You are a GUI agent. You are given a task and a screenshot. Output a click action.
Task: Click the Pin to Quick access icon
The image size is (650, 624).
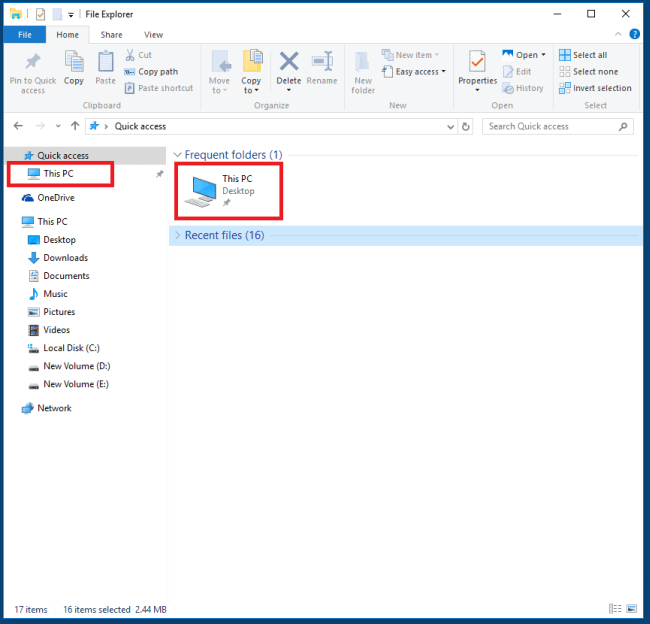pyautogui.click(x=33, y=62)
